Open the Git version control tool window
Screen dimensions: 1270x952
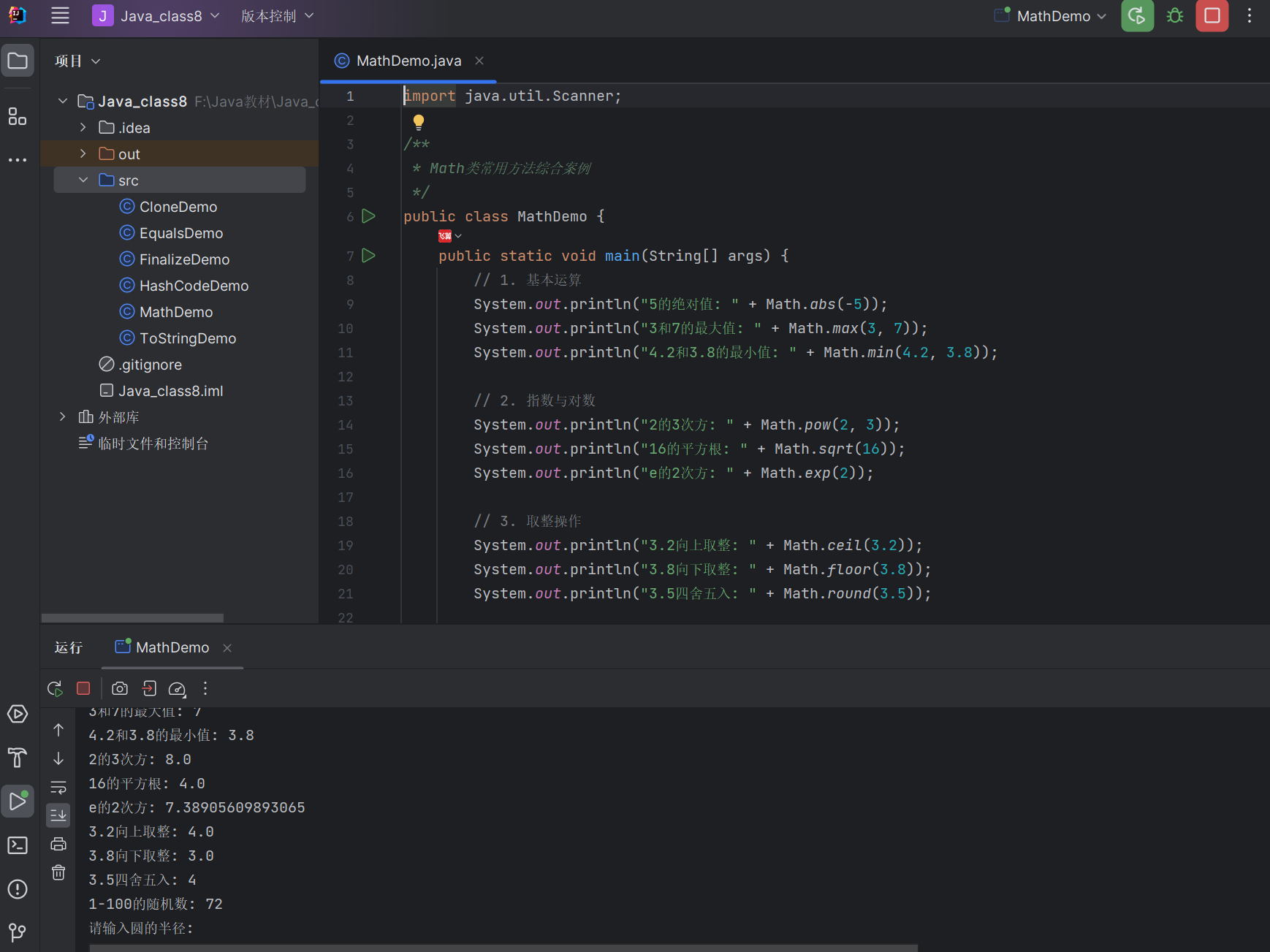18,932
